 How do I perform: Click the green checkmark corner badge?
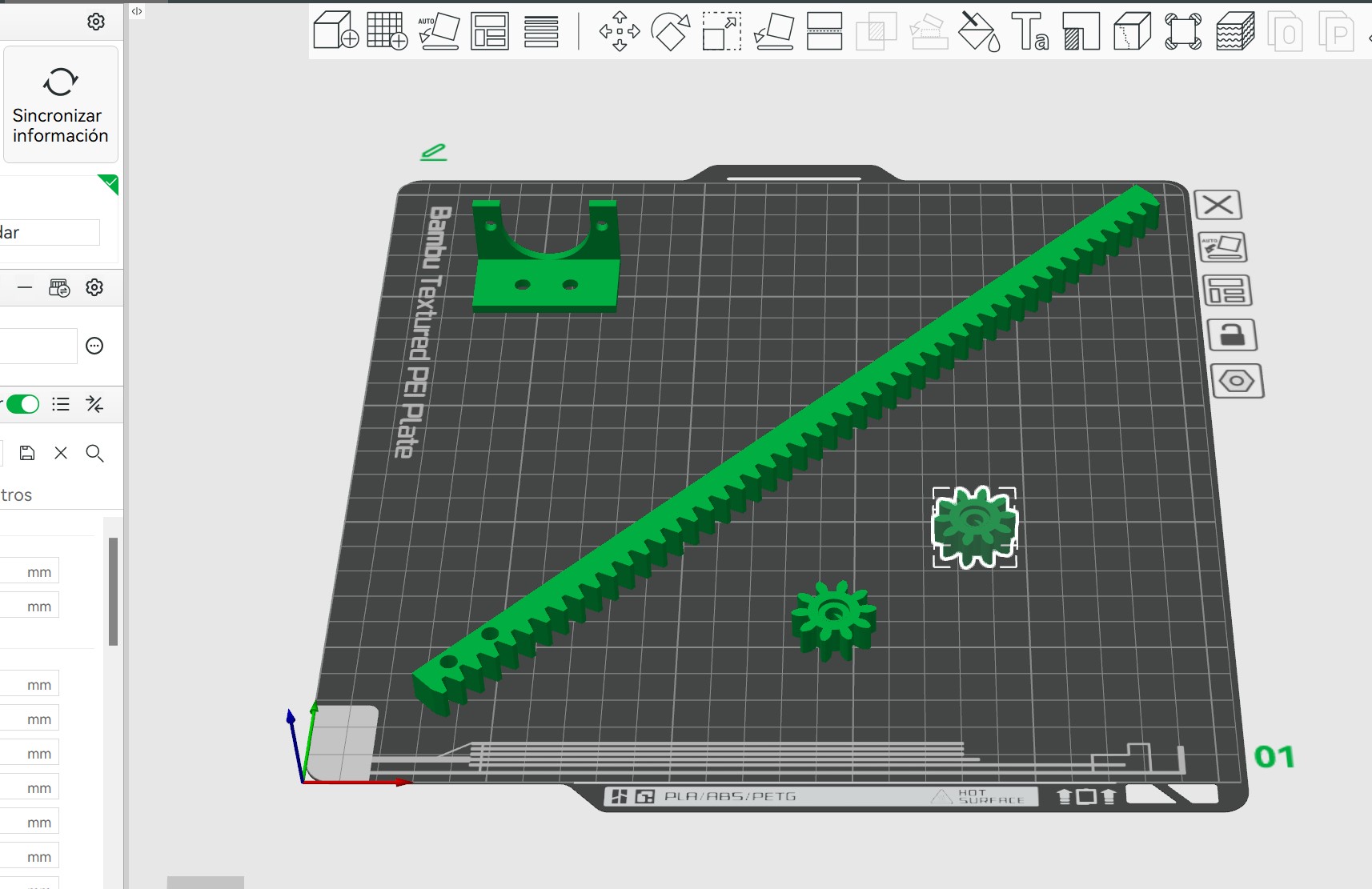coord(110,183)
